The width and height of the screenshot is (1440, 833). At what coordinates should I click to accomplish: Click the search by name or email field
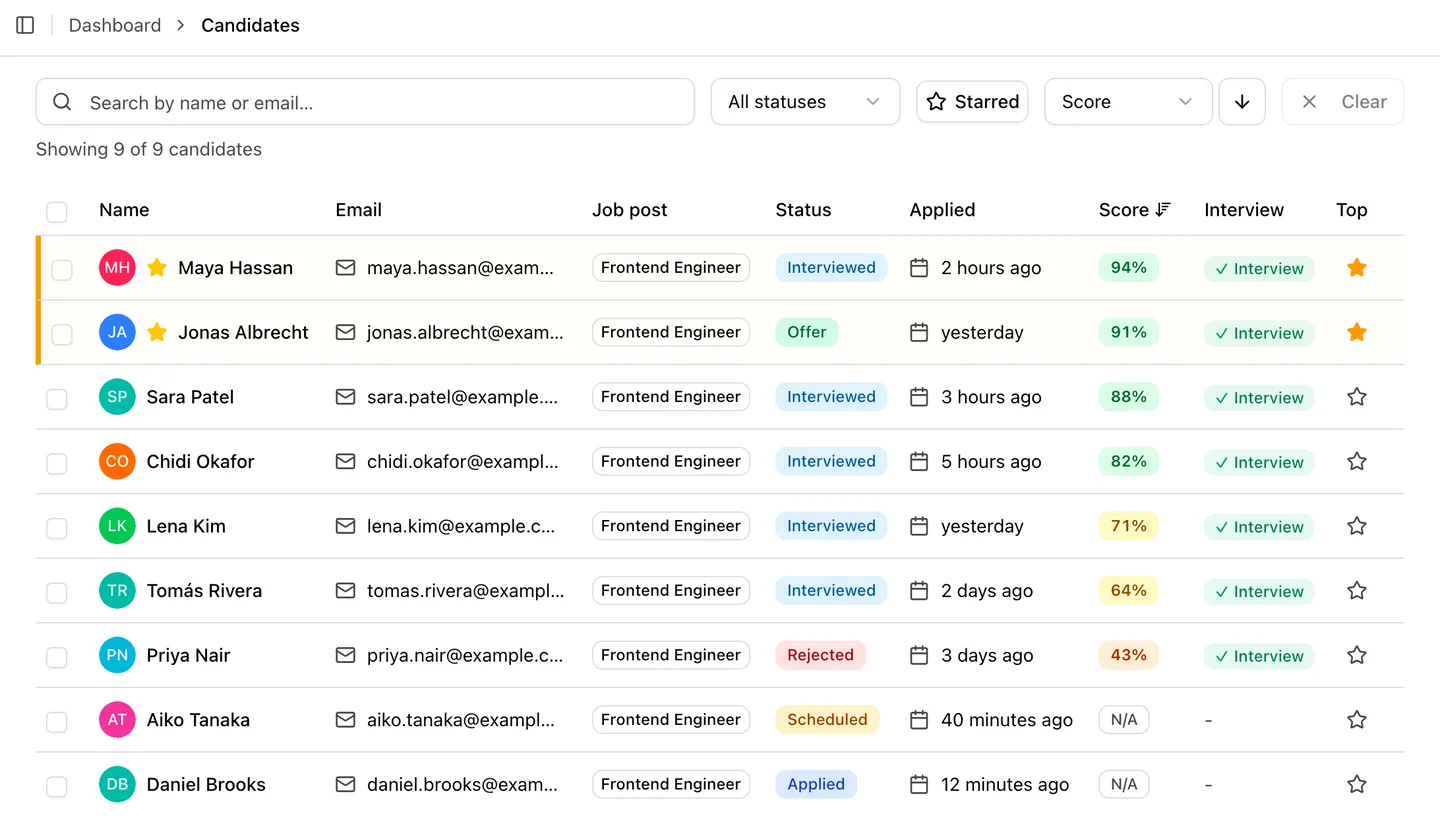(x=365, y=102)
